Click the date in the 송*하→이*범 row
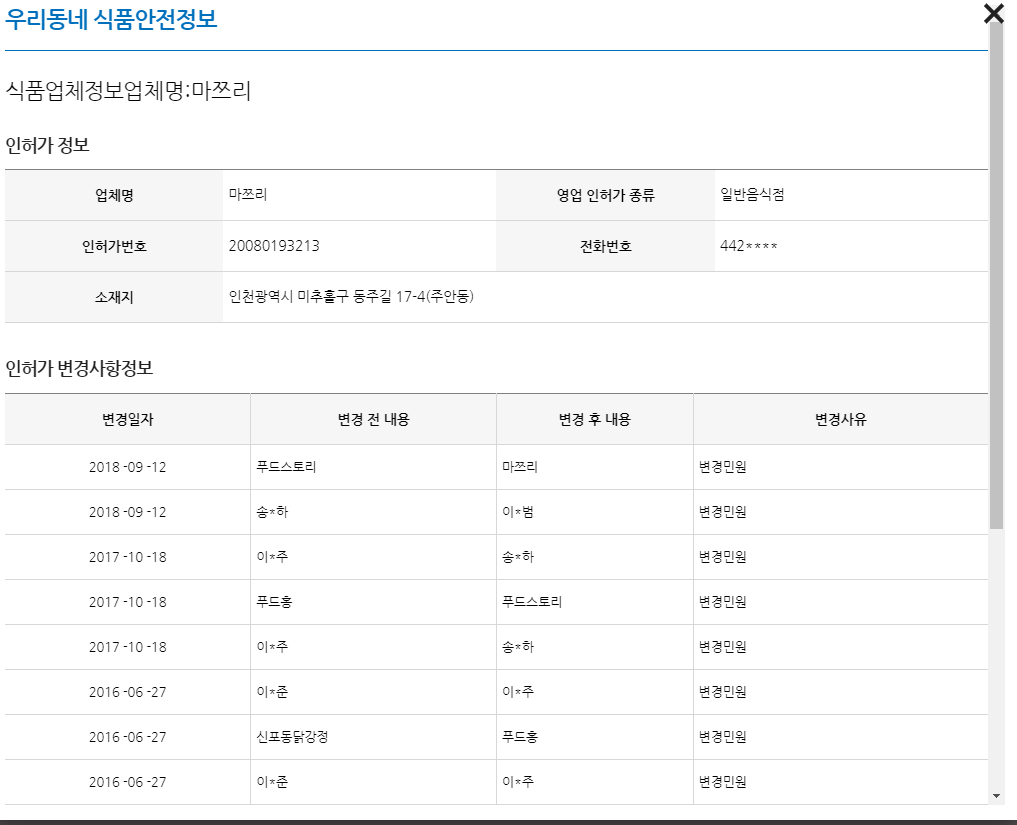Viewport: 1017px width, 825px height. pyautogui.click(x=128, y=512)
